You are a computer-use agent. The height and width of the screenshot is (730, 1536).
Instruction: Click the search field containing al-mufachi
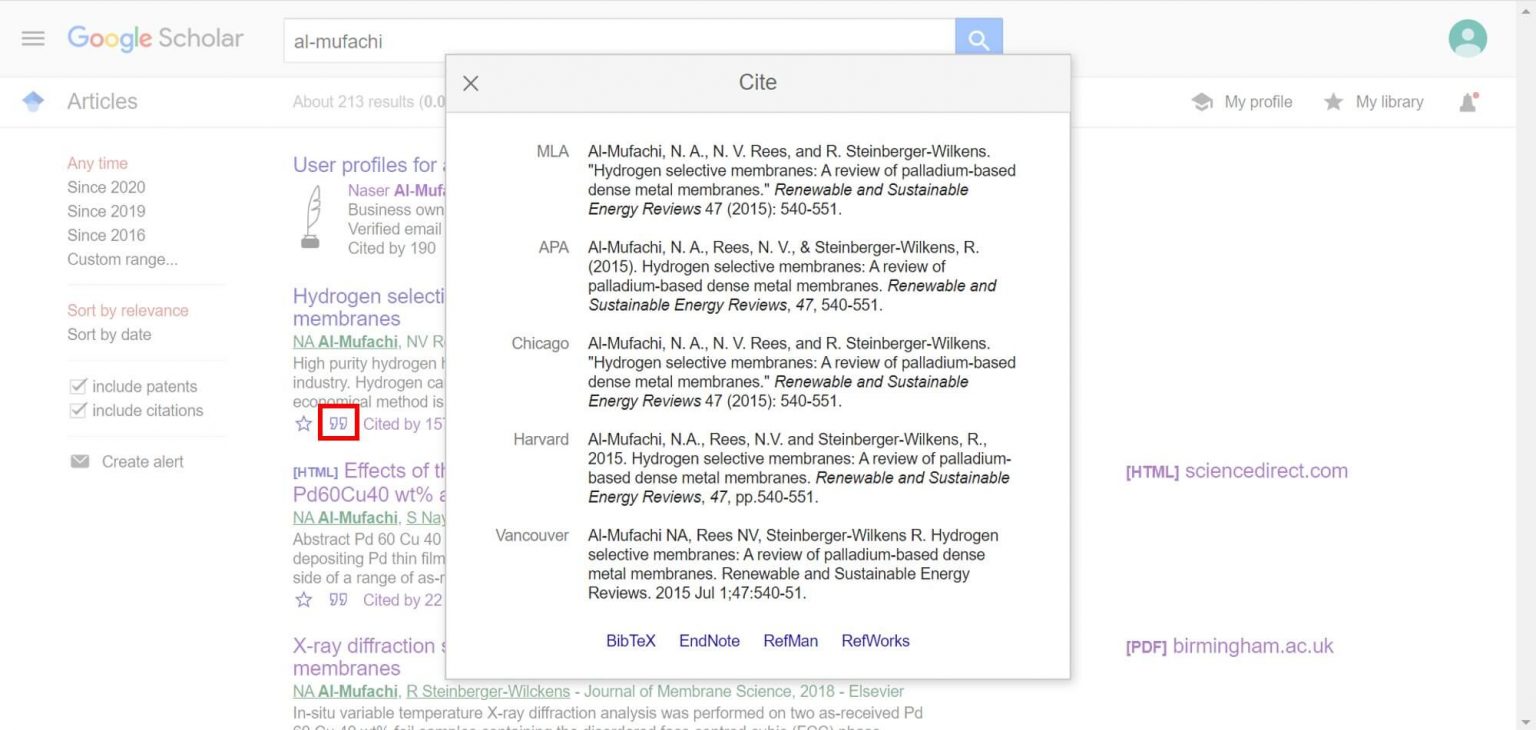click(x=618, y=41)
